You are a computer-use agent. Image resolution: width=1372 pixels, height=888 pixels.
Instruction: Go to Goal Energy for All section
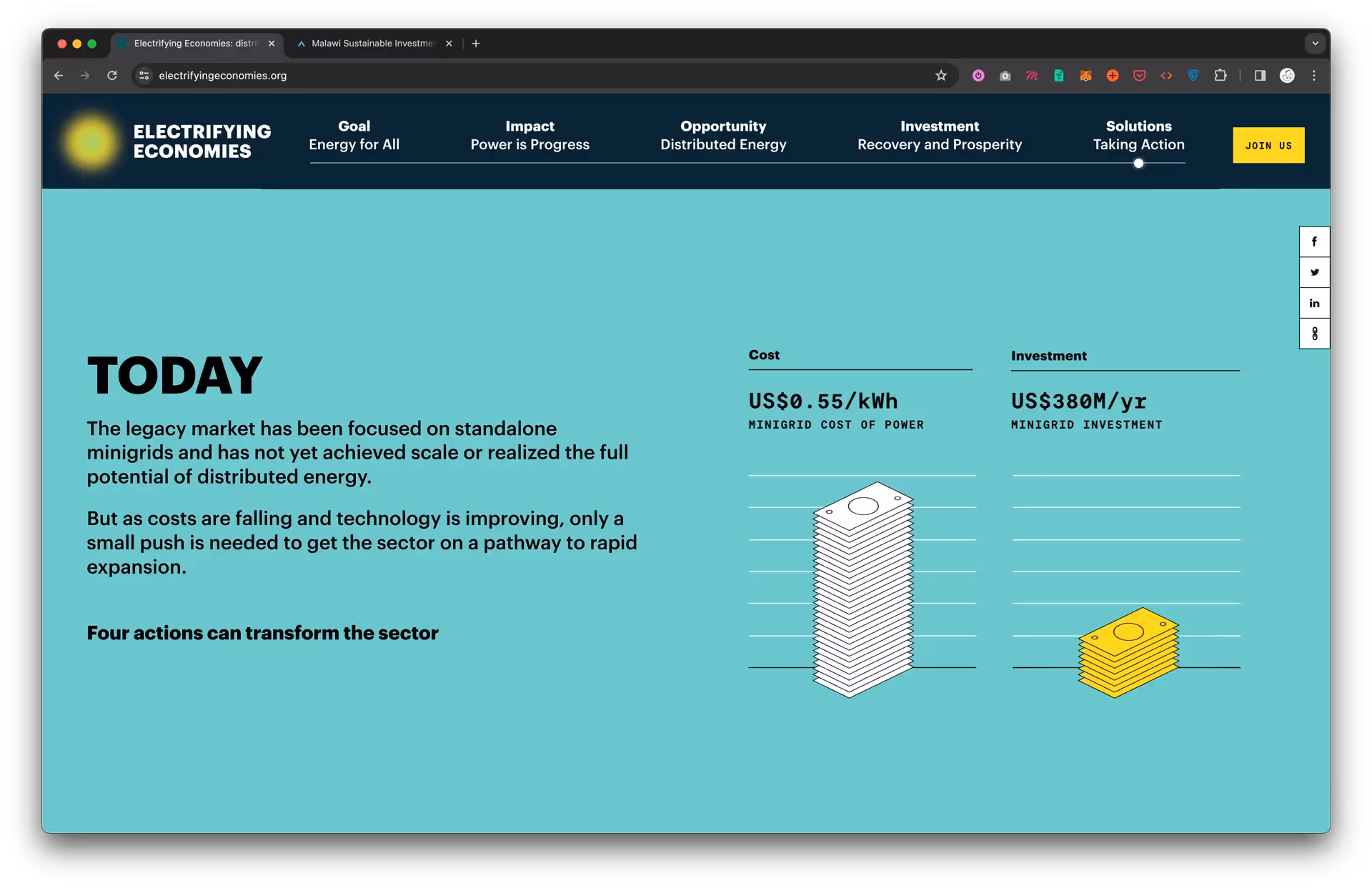click(x=354, y=136)
